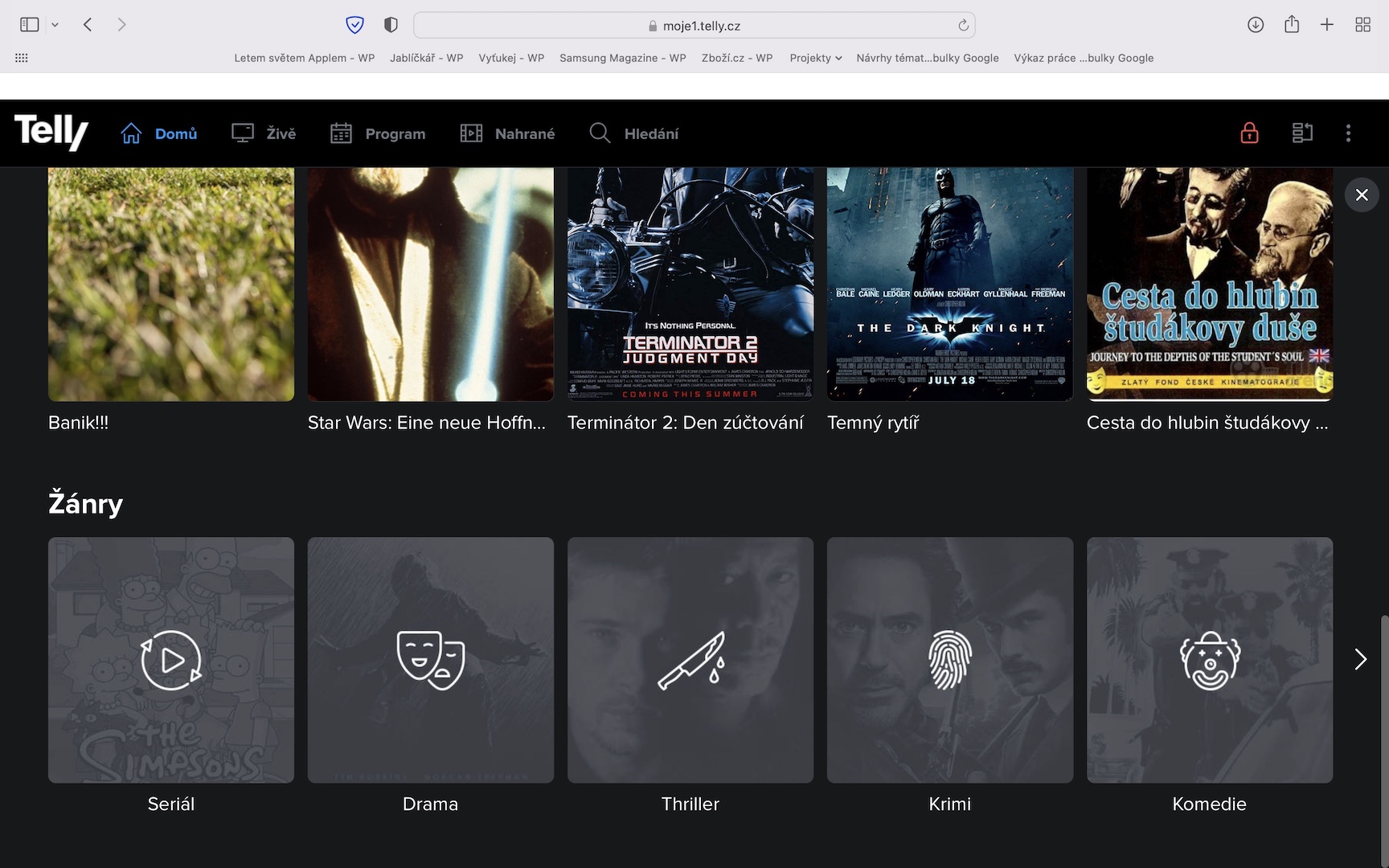Close the overlay with the X button

tap(1362, 194)
